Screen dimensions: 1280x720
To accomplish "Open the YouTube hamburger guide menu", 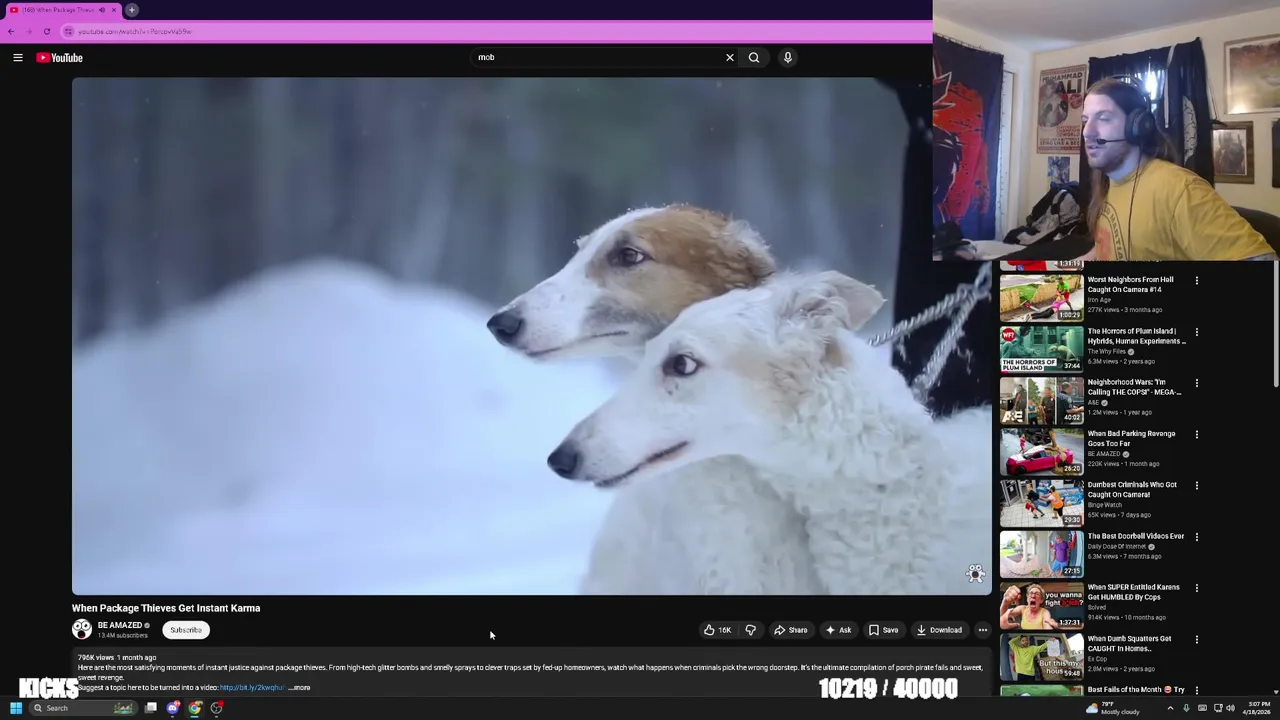I will click(x=18, y=58).
